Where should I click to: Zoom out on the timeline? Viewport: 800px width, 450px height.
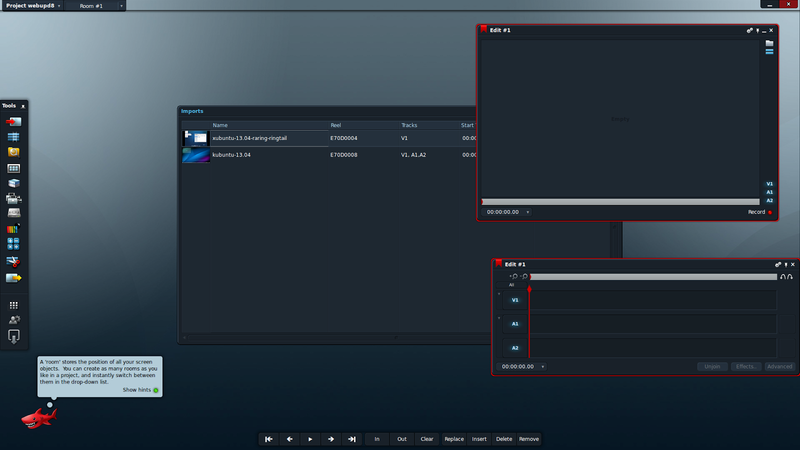(523, 277)
